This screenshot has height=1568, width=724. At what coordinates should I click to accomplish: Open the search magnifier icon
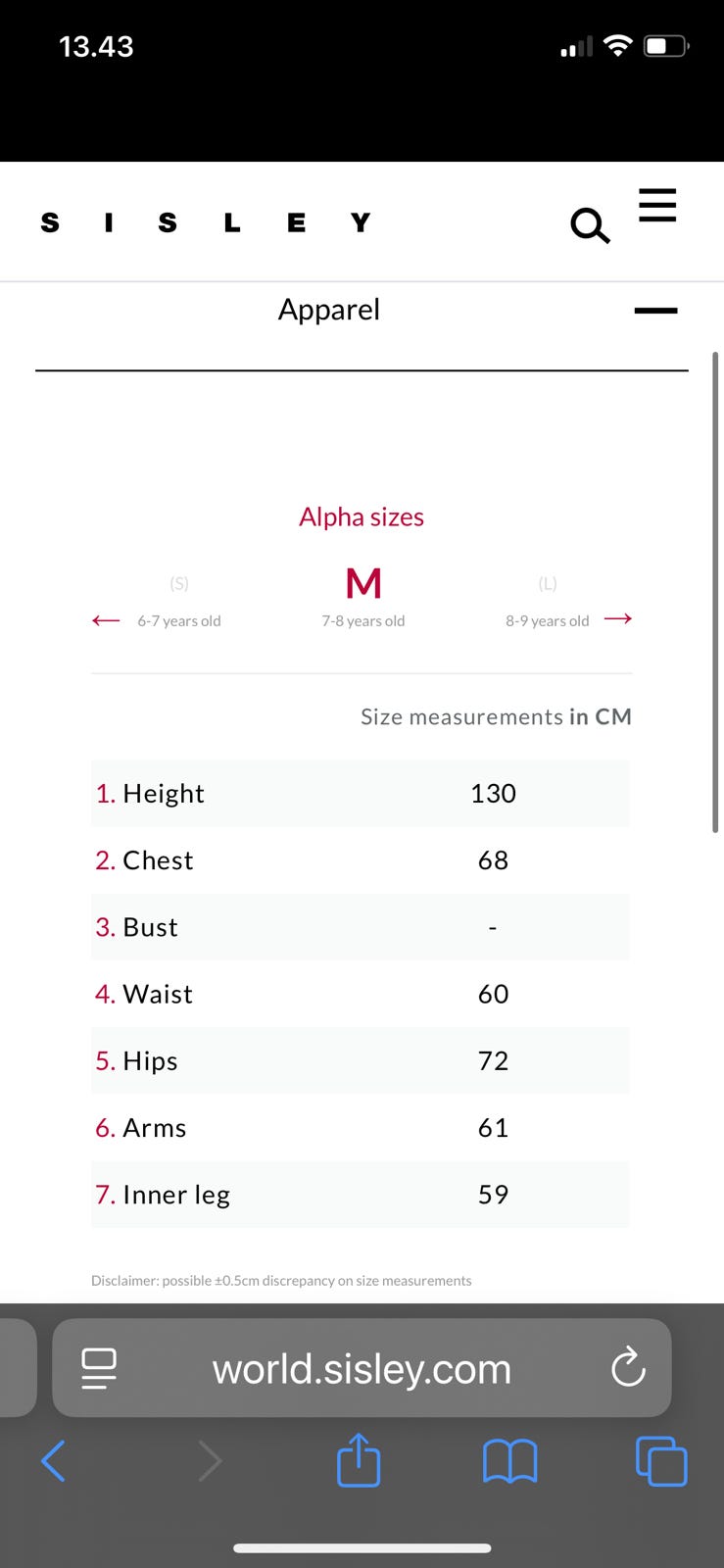(x=590, y=225)
